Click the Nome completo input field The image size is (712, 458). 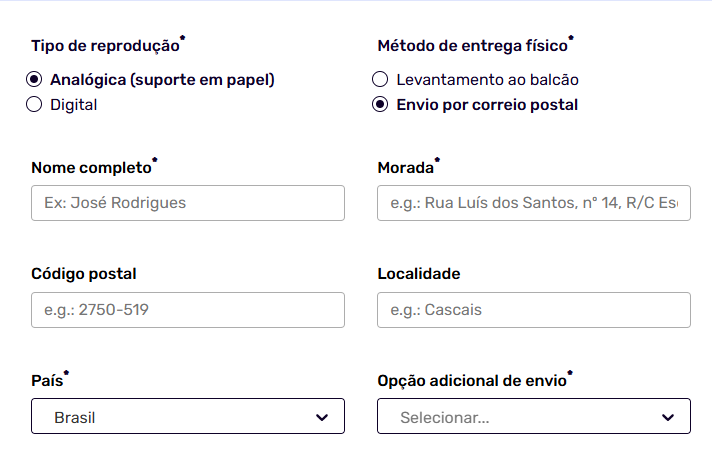(x=188, y=203)
